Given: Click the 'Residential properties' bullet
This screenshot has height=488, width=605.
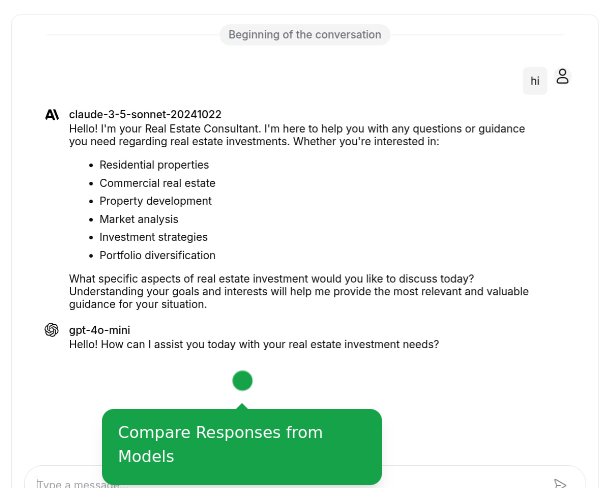Looking at the screenshot, I should coord(154,165).
